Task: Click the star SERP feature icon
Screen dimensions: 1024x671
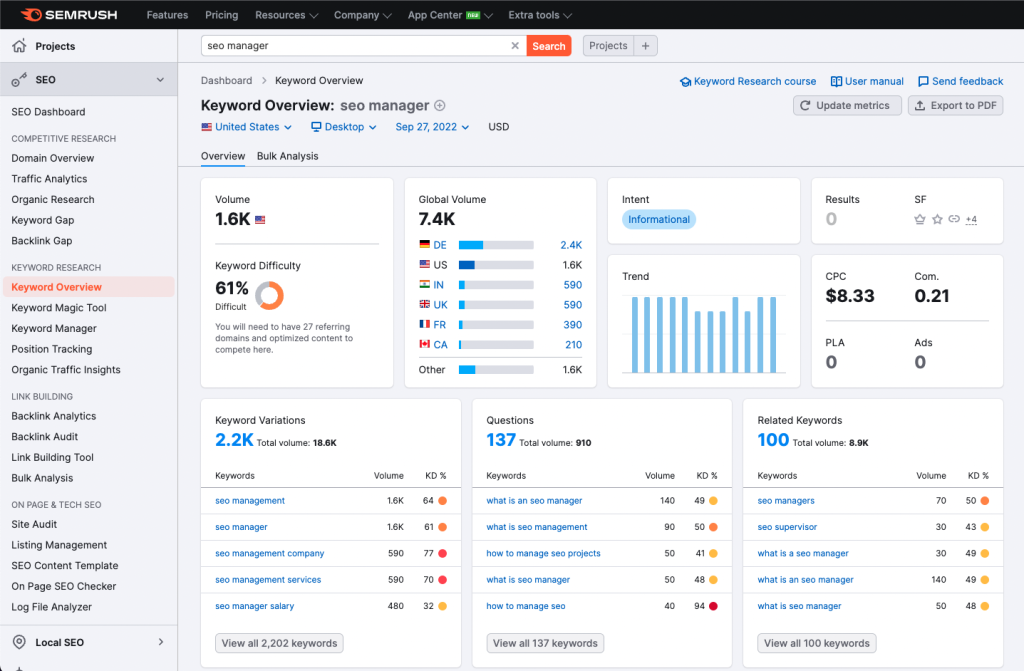Action: 937,220
